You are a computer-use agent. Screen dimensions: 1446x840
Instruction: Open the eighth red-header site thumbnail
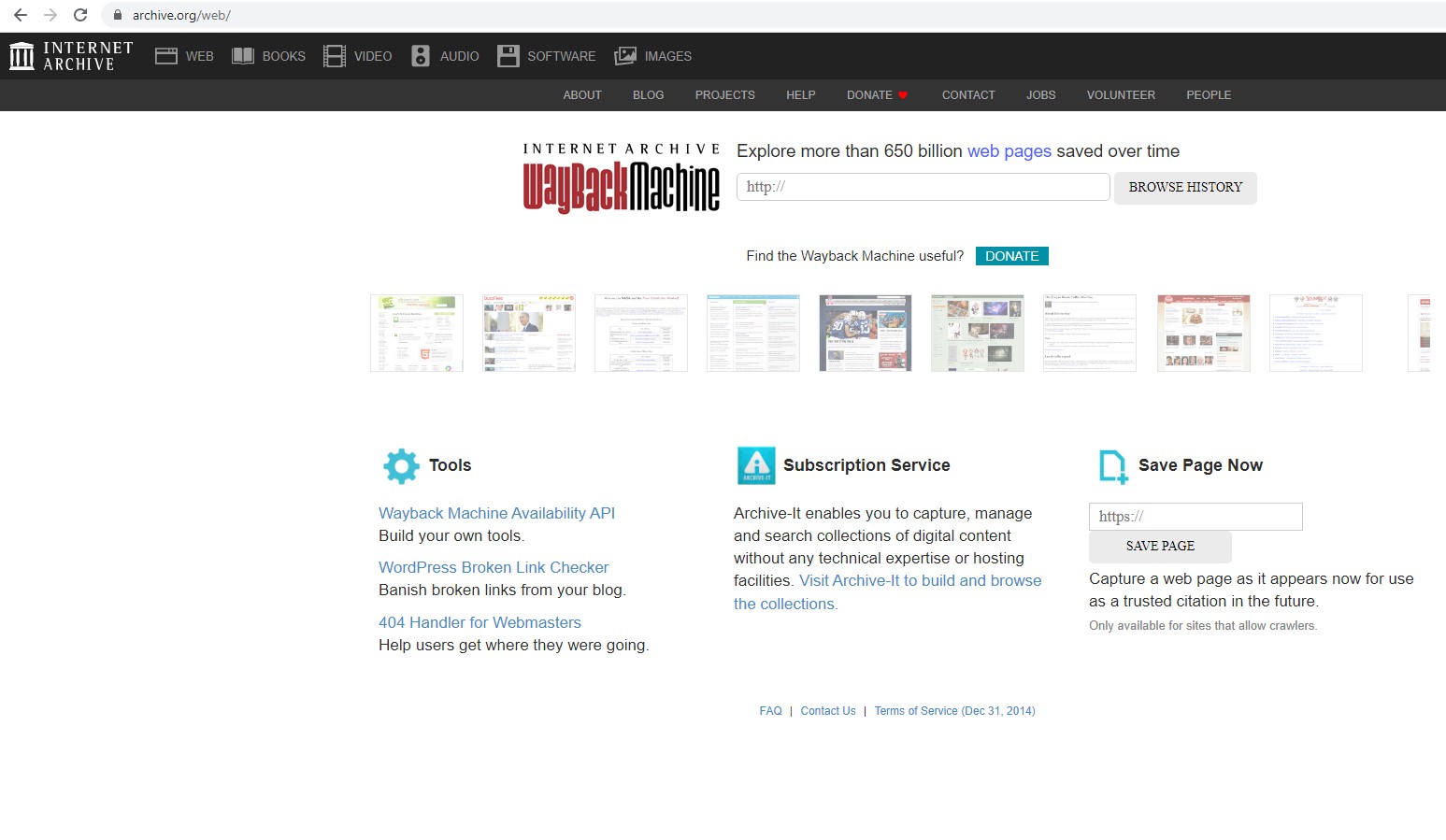click(x=1204, y=334)
